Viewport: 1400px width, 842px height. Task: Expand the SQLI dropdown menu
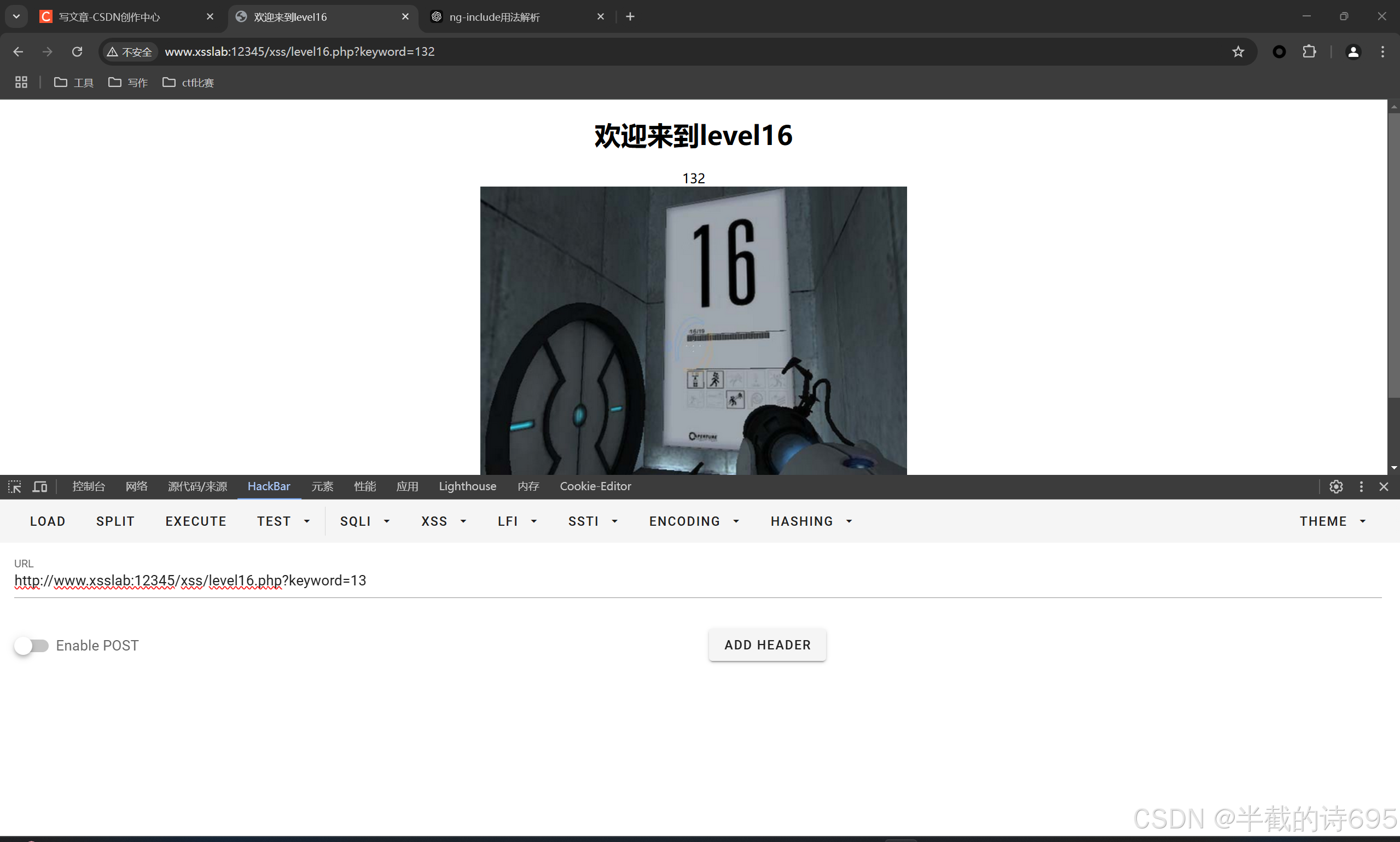coord(365,521)
